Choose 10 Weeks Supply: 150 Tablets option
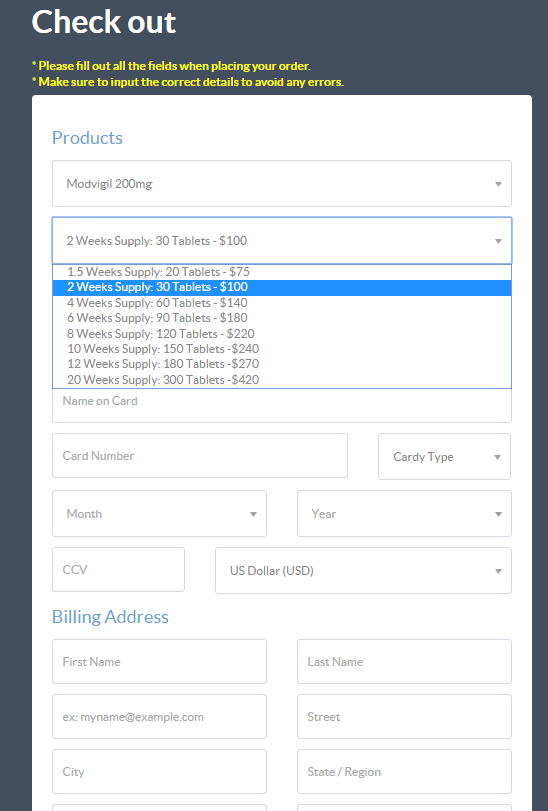 [x=282, y=349]
